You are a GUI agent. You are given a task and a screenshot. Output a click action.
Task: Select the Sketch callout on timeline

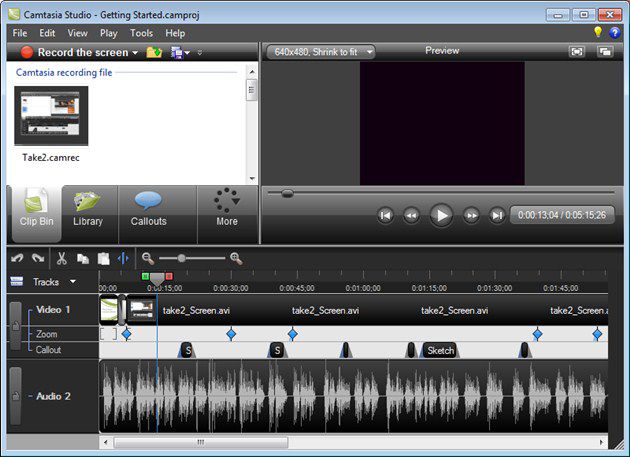[438, 350]
